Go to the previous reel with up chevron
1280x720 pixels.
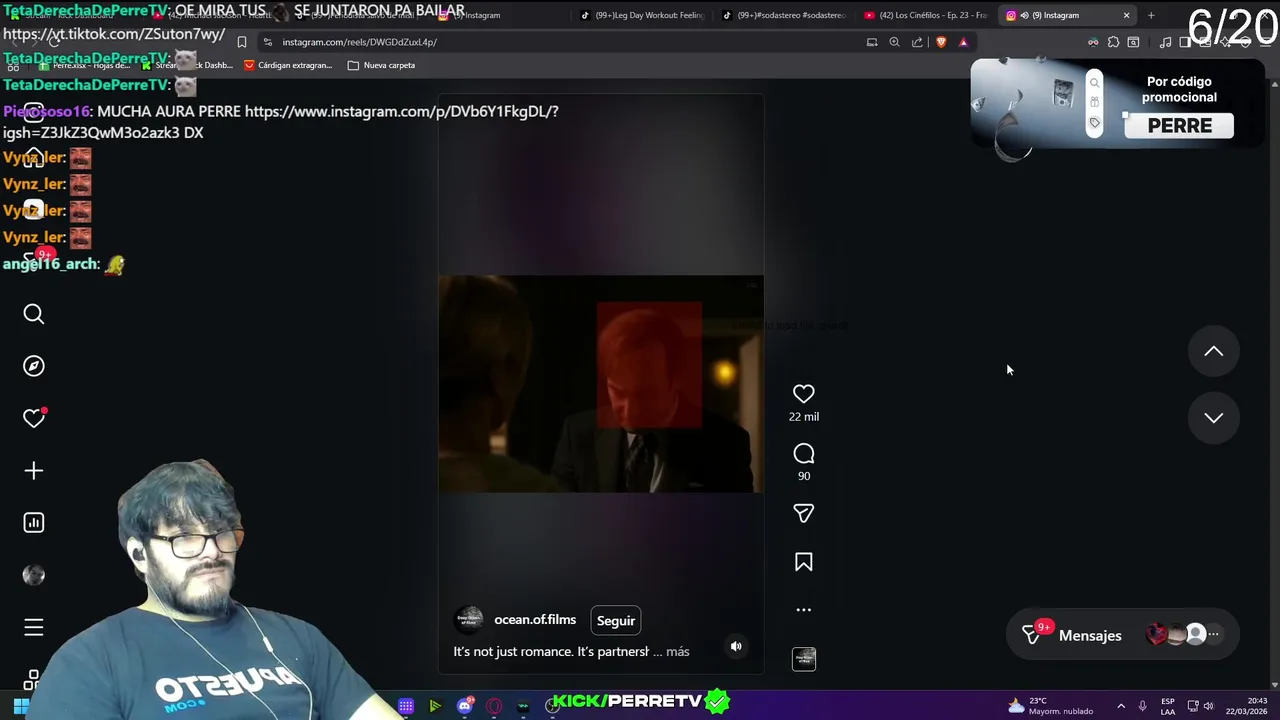coord(1213,351)
